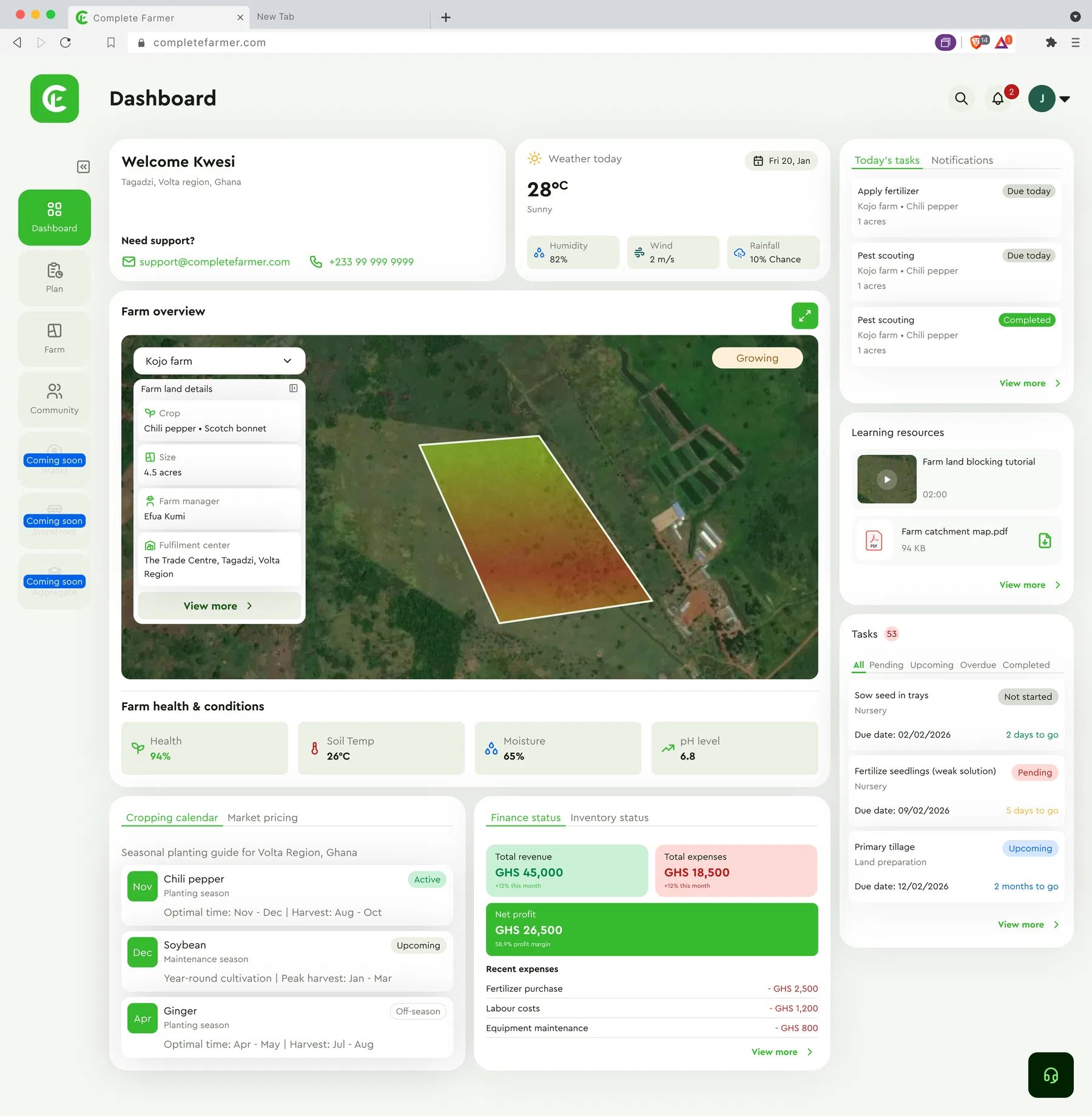Viewport: 1092px width, 1116px height.
Task: Open the headset support chat button
Action: (x=1051, y=1075)
